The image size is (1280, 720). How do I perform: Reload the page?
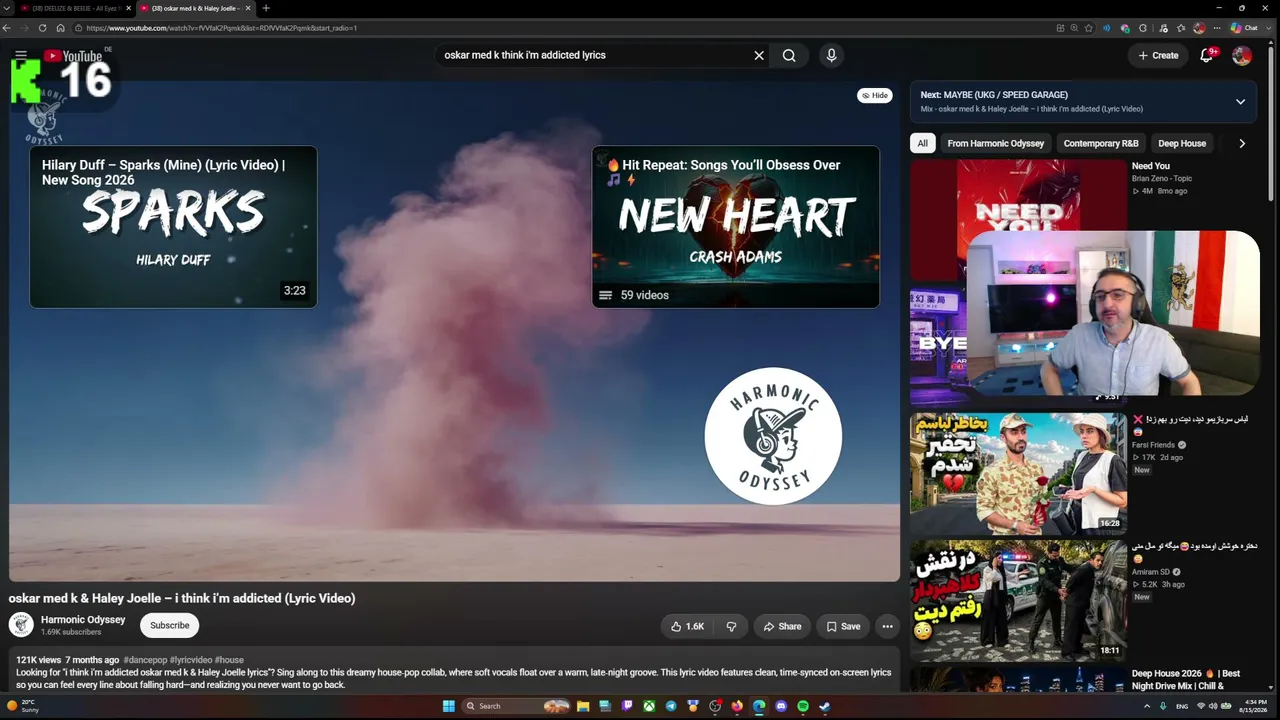[x=42, y=28]
